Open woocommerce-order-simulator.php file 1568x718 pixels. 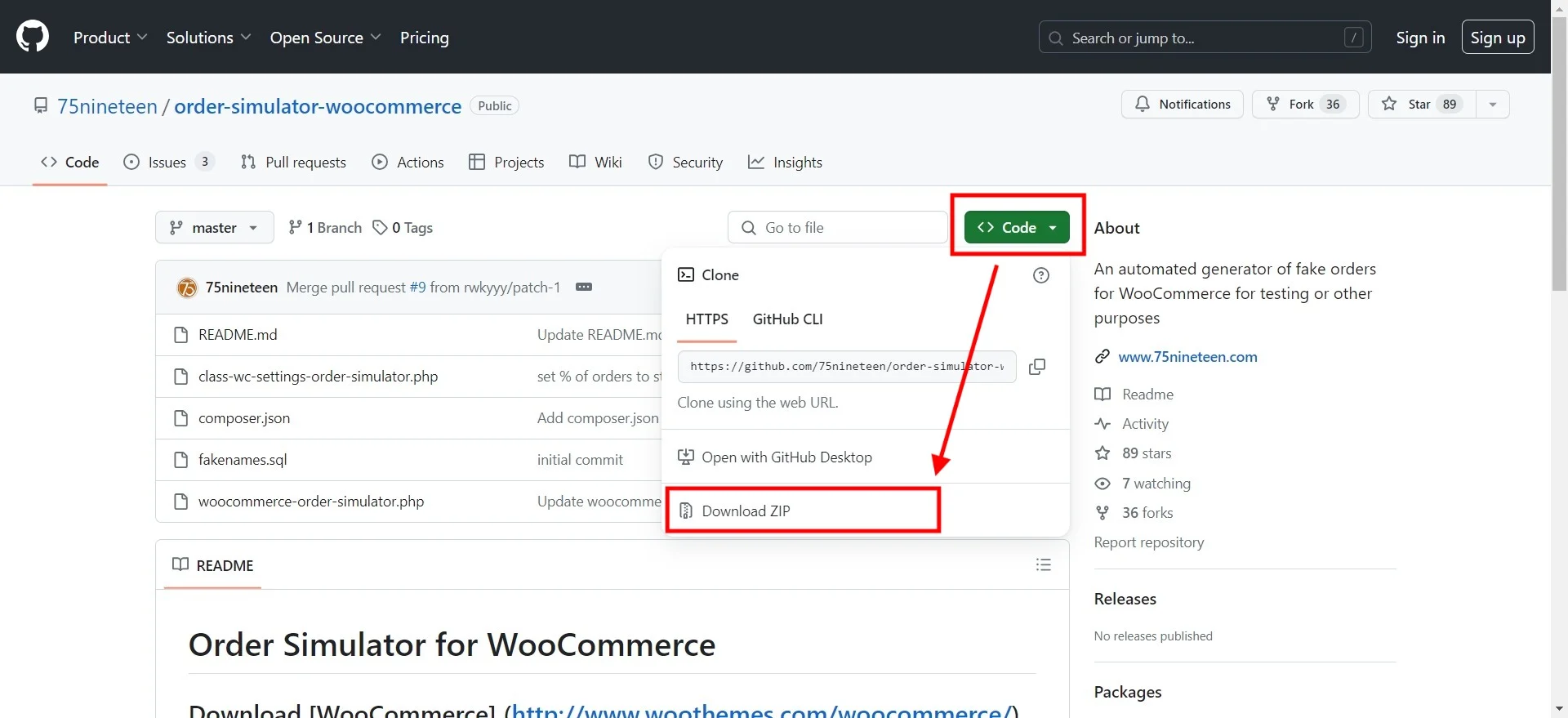click(x=311, y=502)
